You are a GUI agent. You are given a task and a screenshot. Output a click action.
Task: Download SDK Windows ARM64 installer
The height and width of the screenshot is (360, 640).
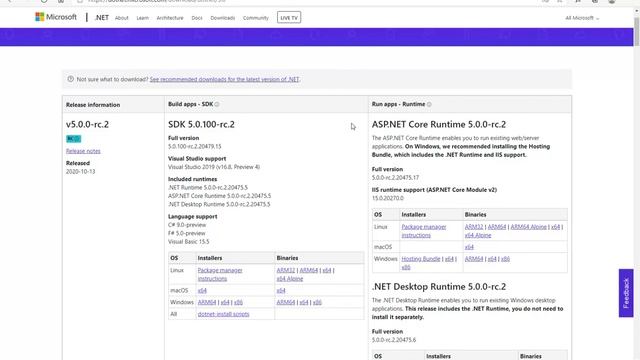click(207, 302)
